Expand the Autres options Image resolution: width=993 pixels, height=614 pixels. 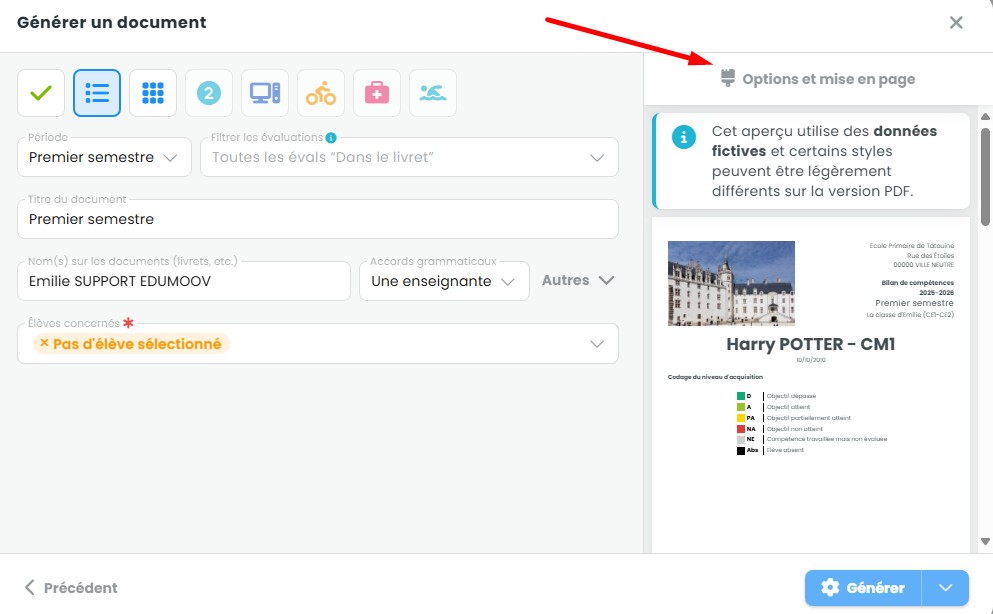(x=578, y=281)
